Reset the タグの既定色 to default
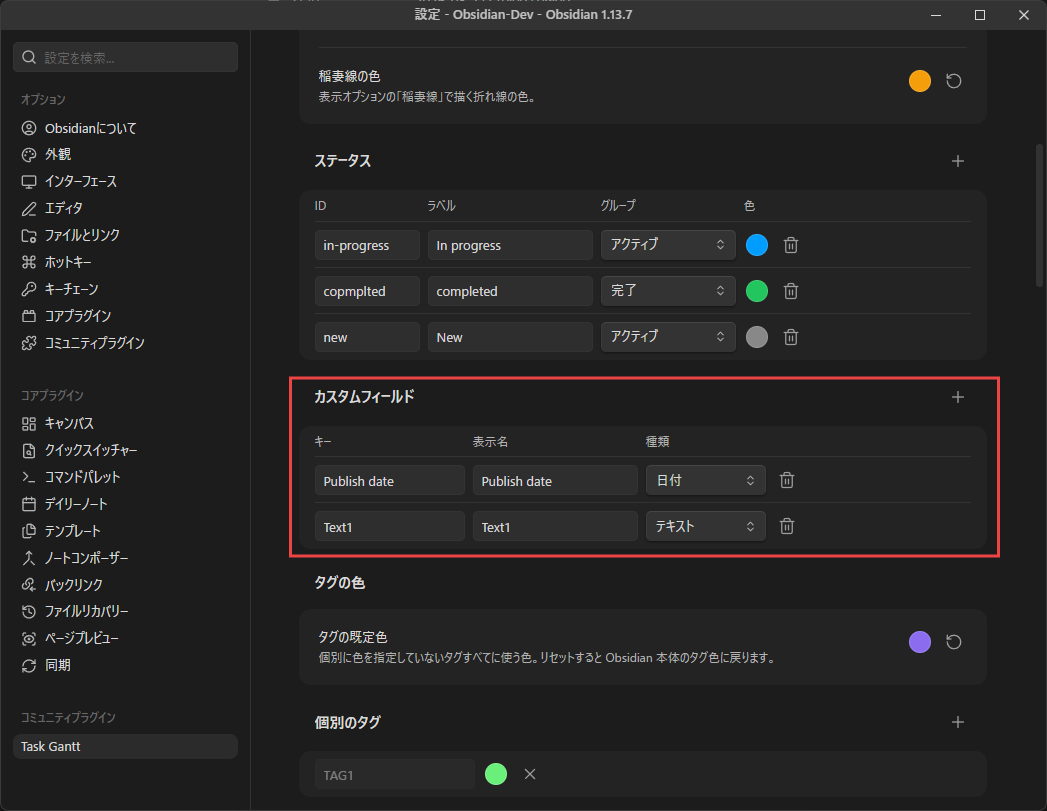 point(954,642)
